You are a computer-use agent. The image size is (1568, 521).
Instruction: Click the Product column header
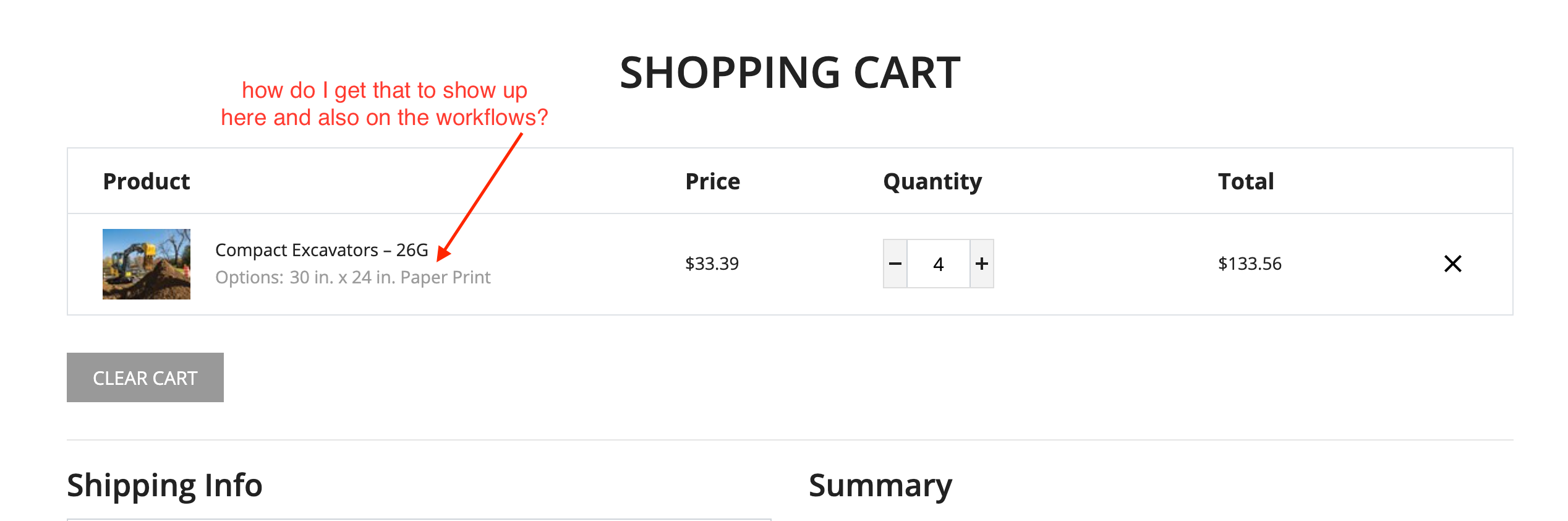coord(147,181)
